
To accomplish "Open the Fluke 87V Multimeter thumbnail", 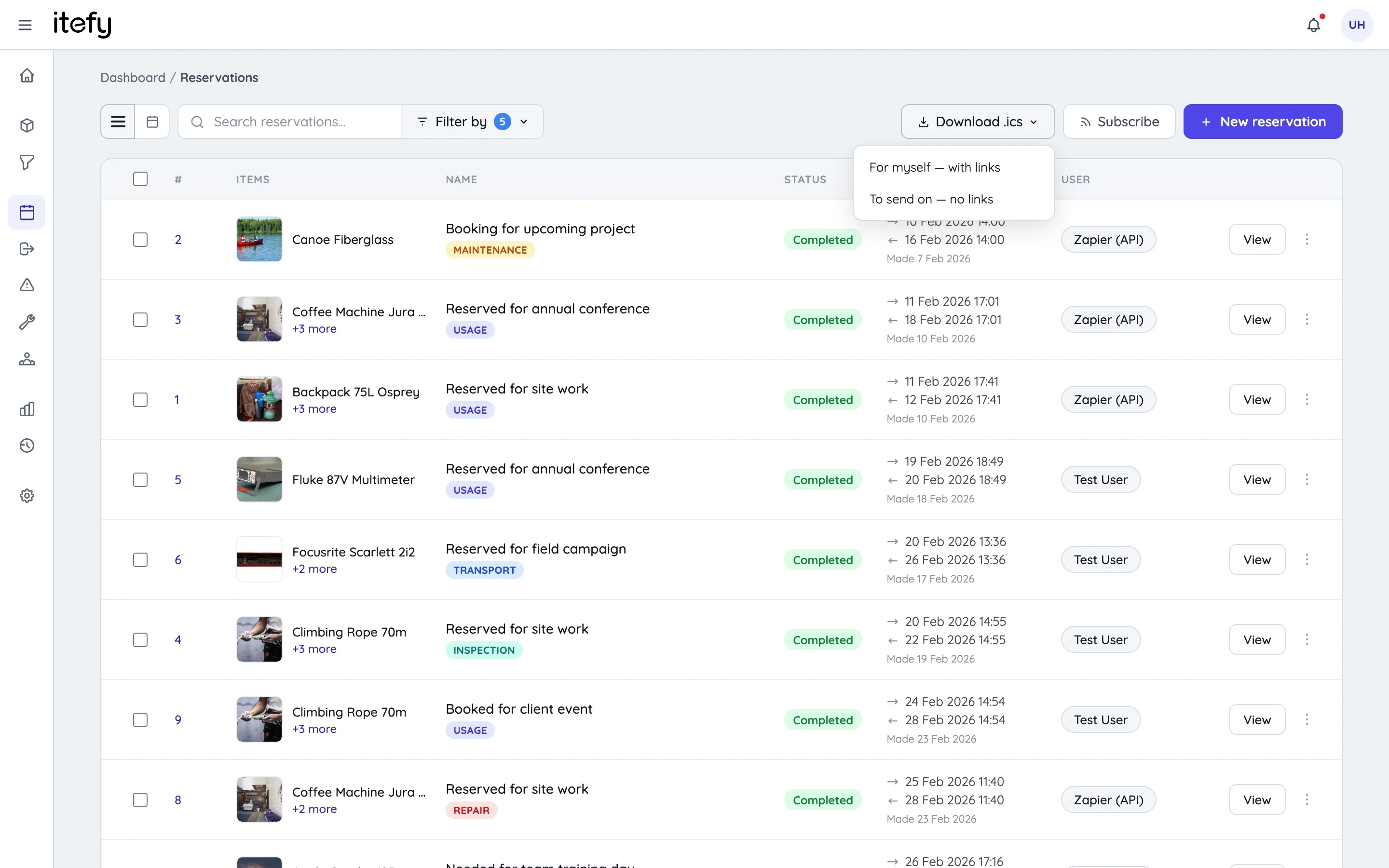I will [x=259, y=479].
